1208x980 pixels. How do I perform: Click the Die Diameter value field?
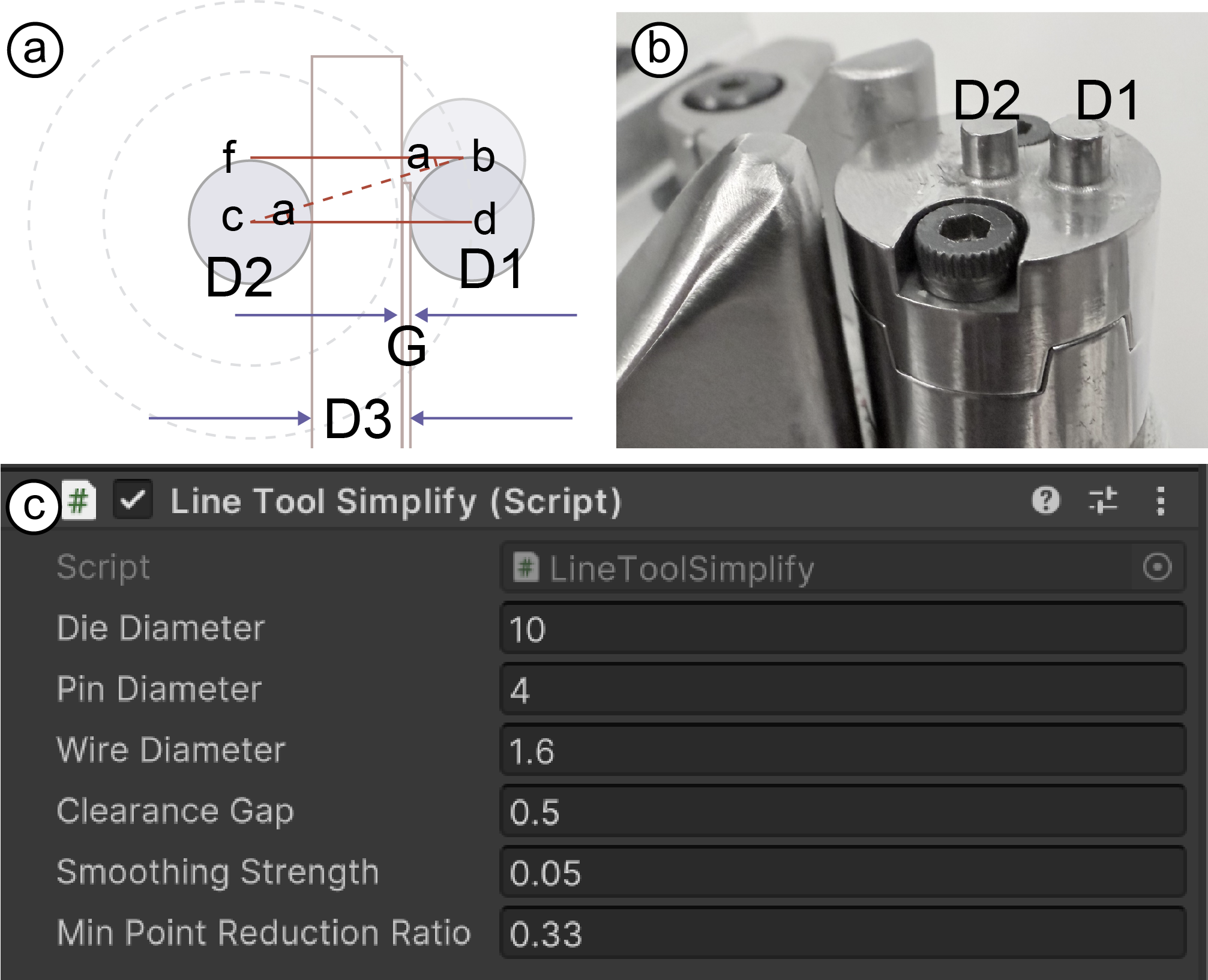pos(843,628)
